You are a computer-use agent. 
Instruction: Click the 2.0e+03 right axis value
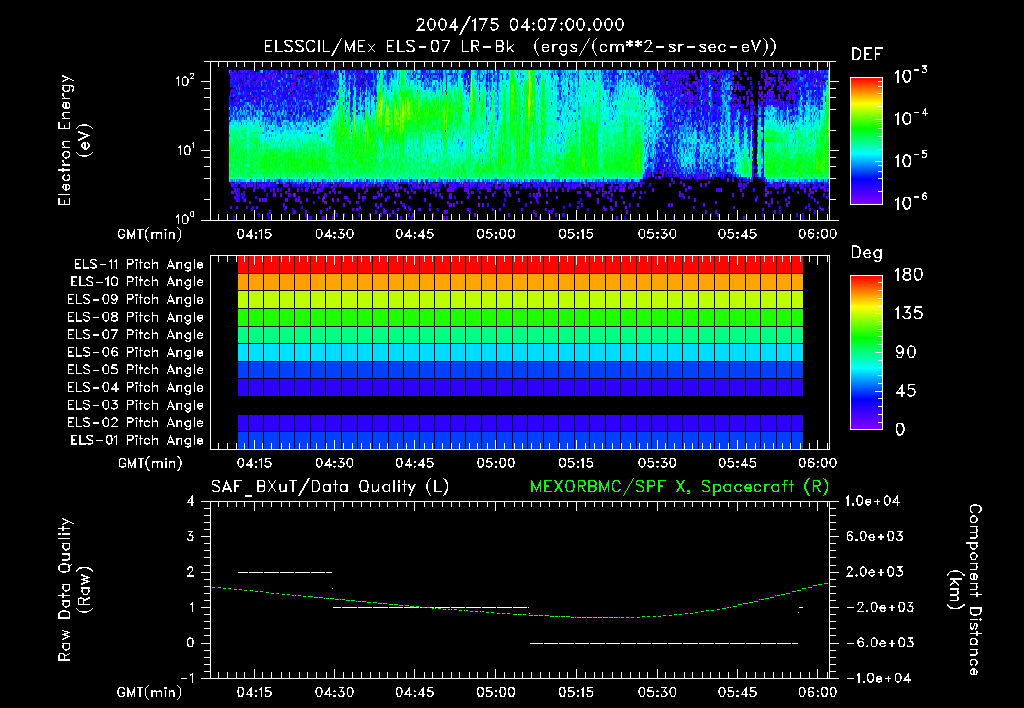pyautogui.click(x=875, y=571)
